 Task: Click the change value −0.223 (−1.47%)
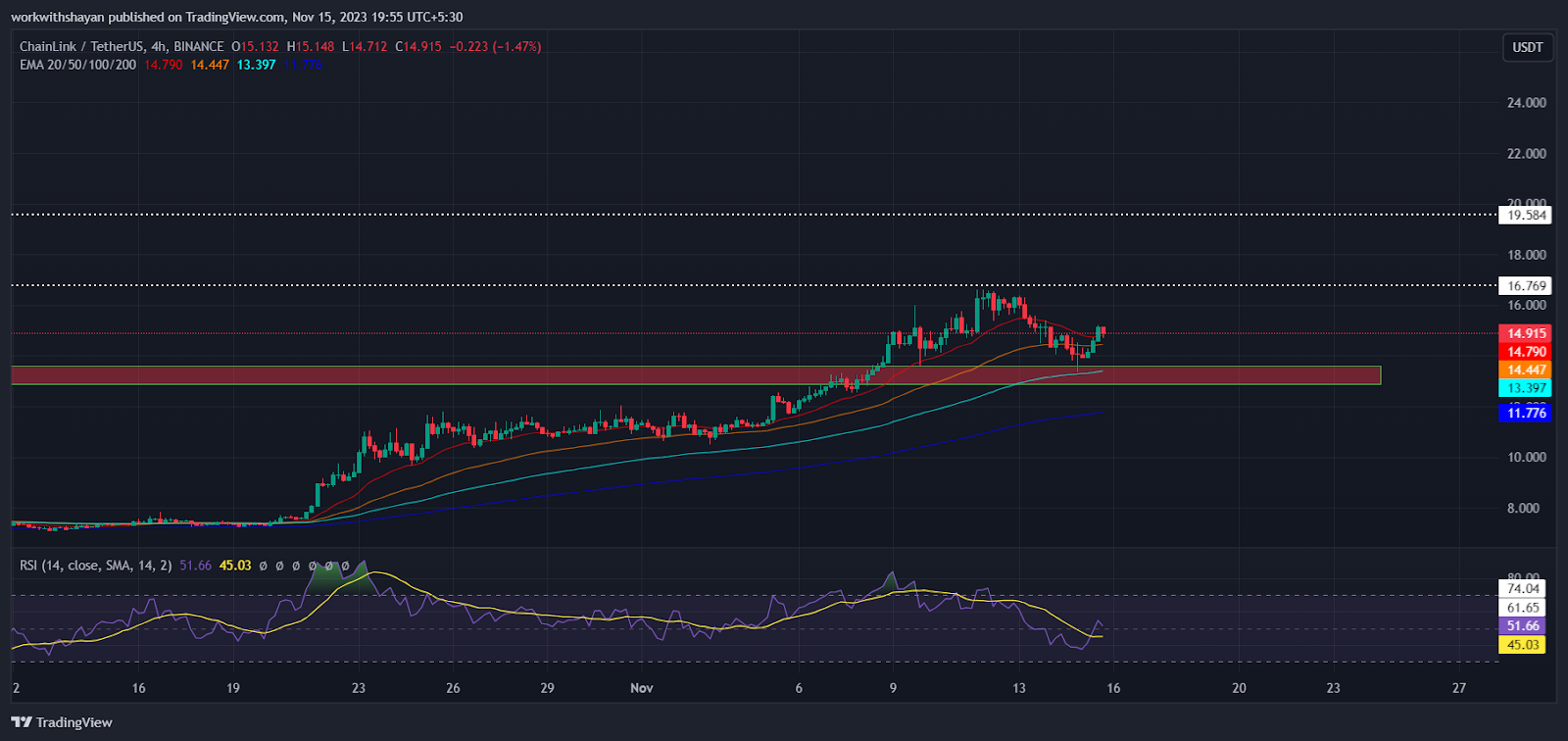(x=496, y=46)
